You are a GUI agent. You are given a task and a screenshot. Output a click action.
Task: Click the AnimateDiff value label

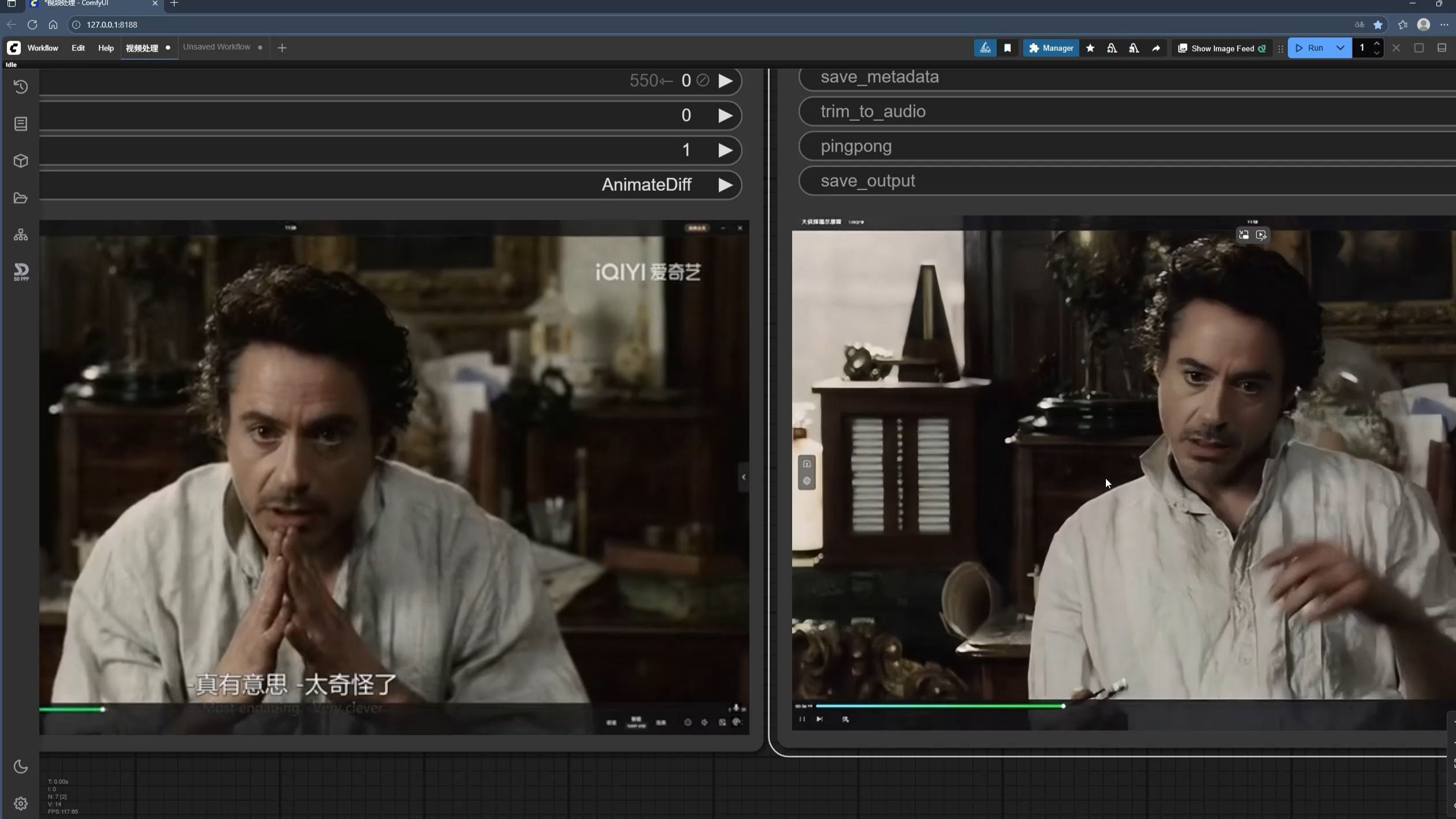pyautogui.click(x=647, y=184)
